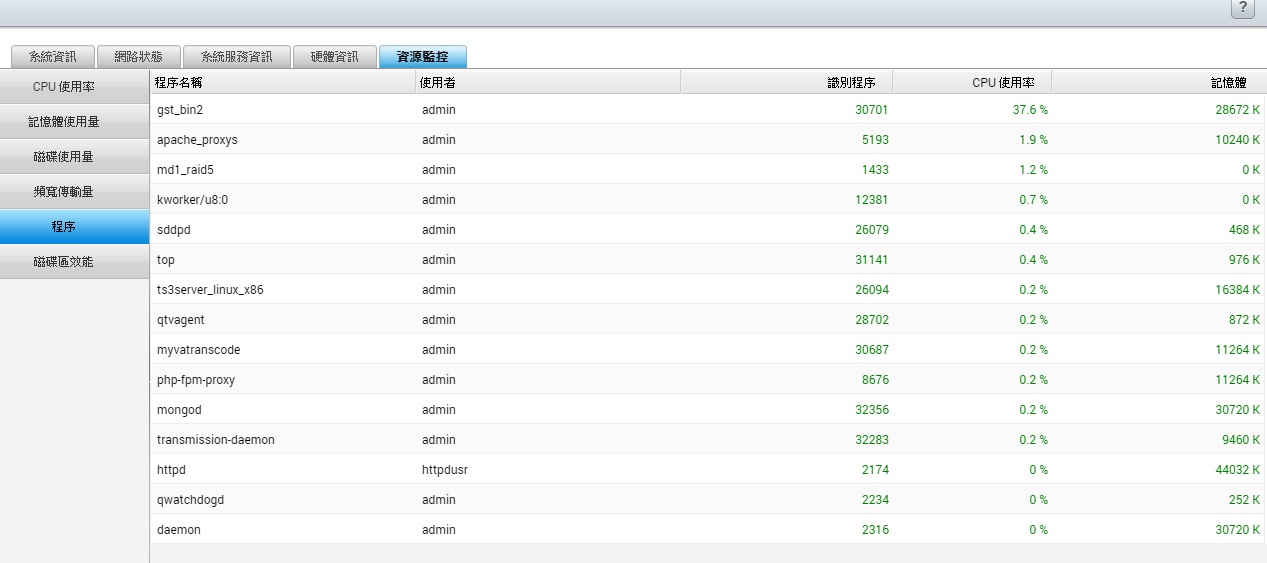Select the qwatchdogd process row
1267x563 pixels.
click(707, 499)
